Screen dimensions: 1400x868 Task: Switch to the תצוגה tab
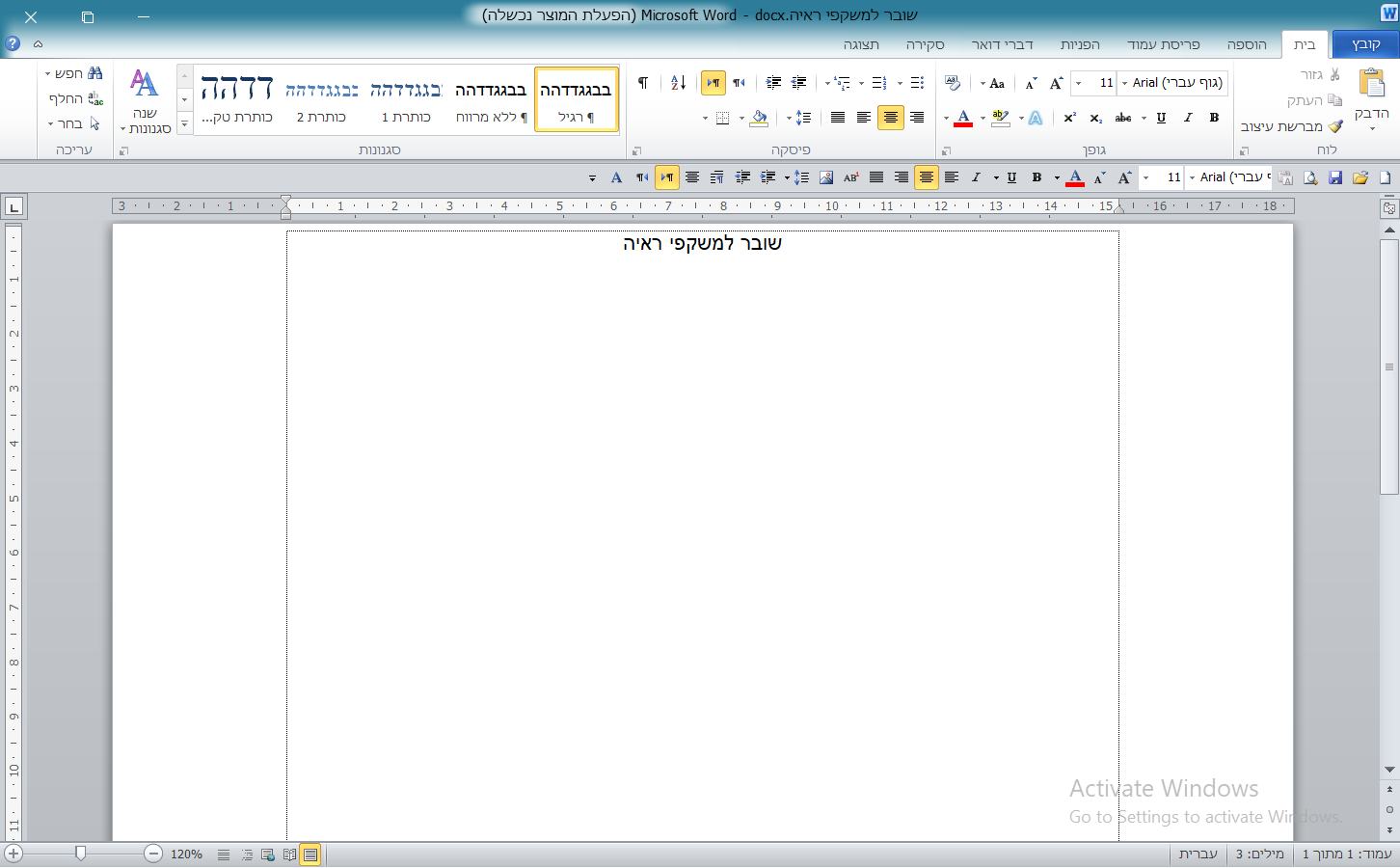pos(861,44)
